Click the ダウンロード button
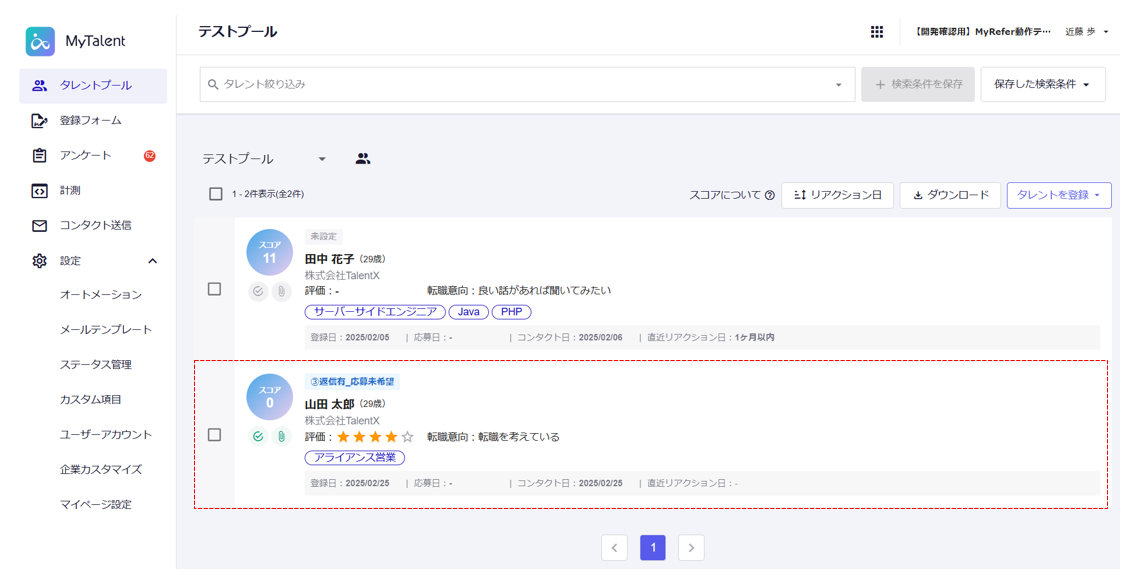 tap(950, 195)
